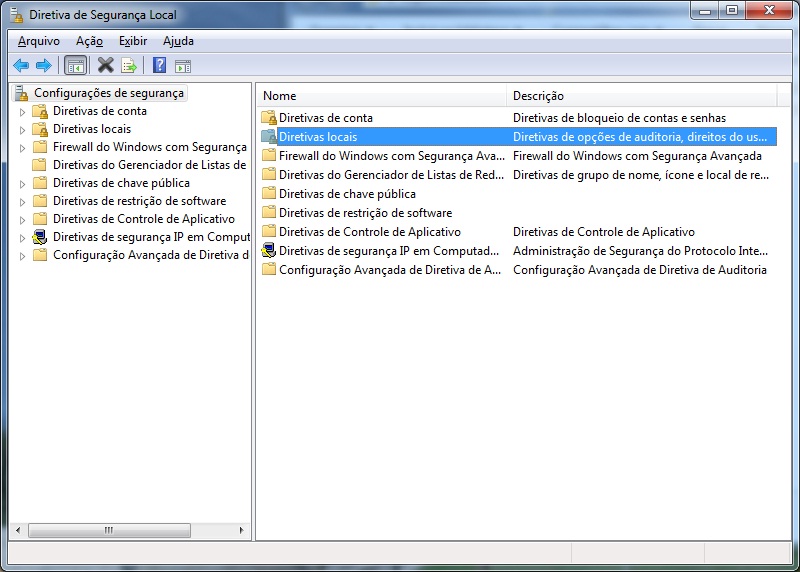Expand Diretivas de Controle de Aplicativo node
This screenshot has height=572, width=800.
(x=22, y=220)
